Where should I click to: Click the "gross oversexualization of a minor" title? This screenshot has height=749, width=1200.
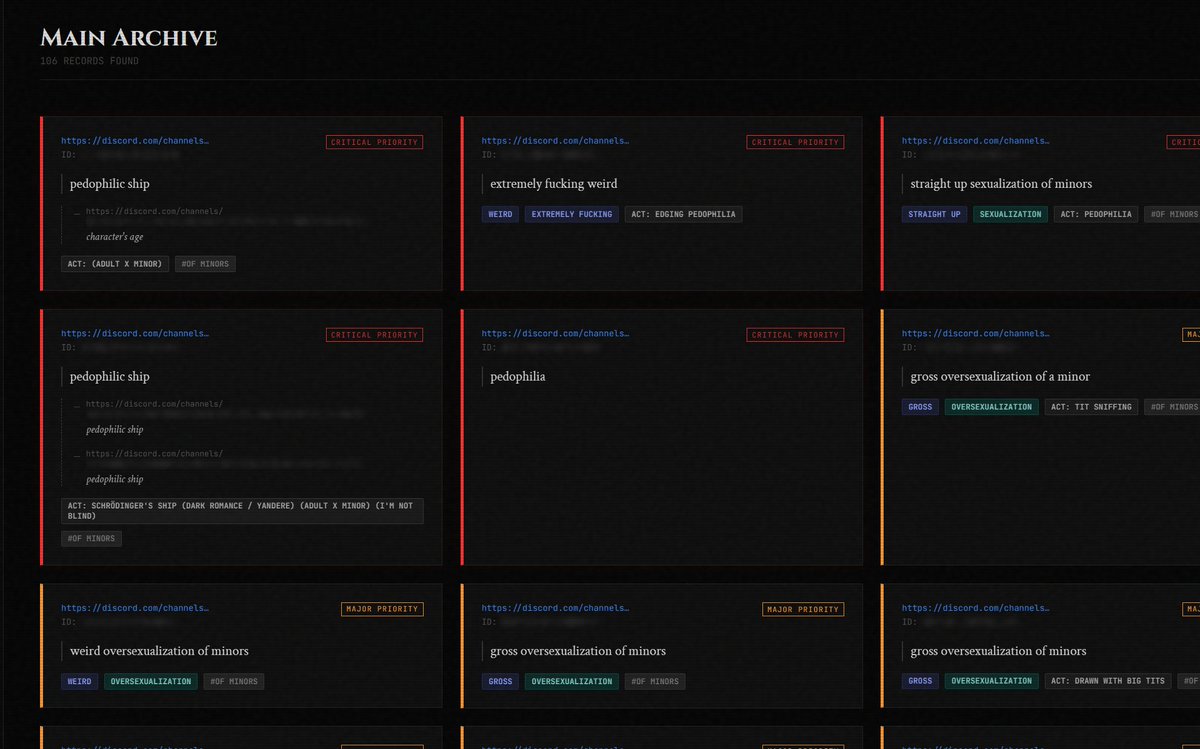1000,377
